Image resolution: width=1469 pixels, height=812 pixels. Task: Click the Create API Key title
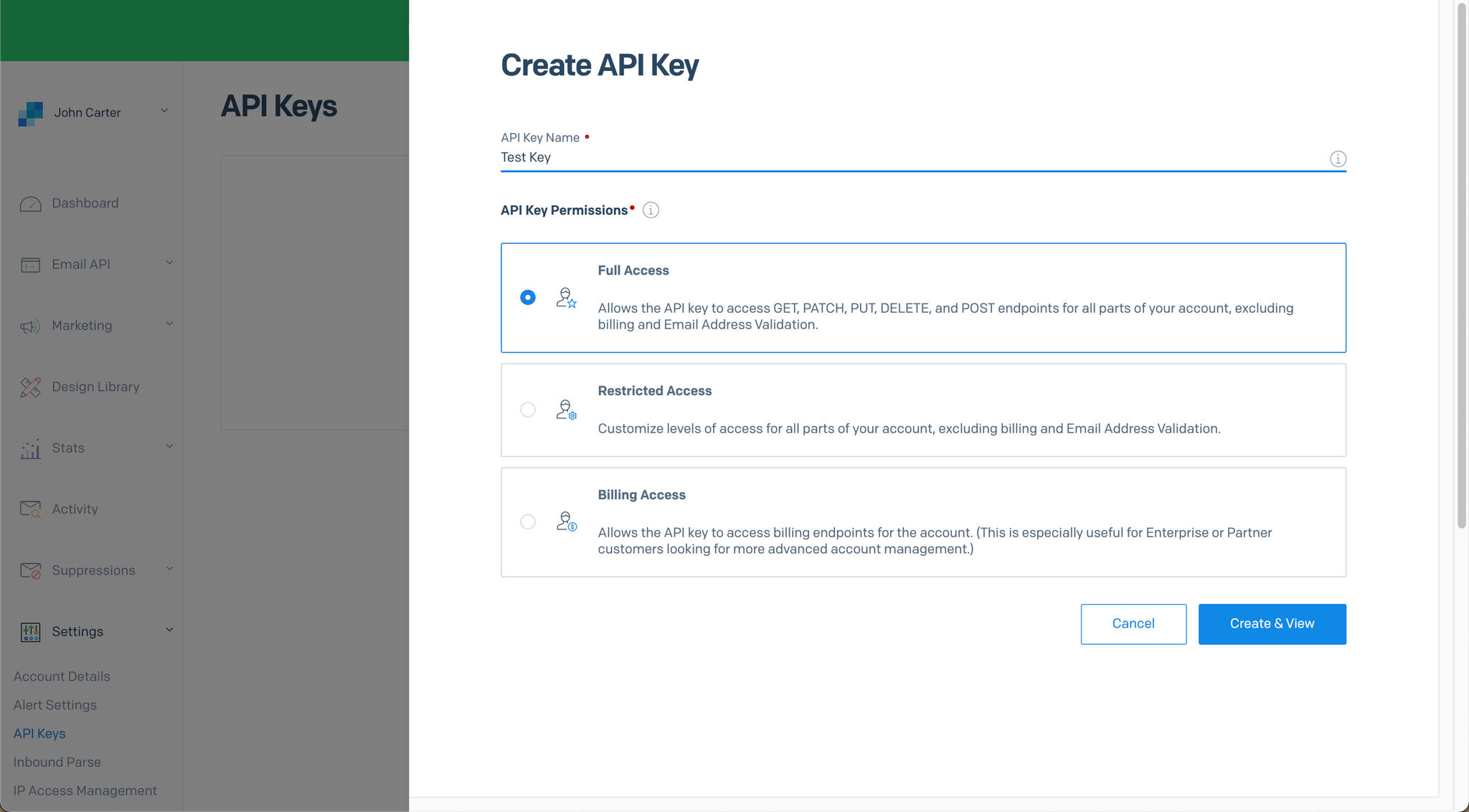tap(600, 65)
